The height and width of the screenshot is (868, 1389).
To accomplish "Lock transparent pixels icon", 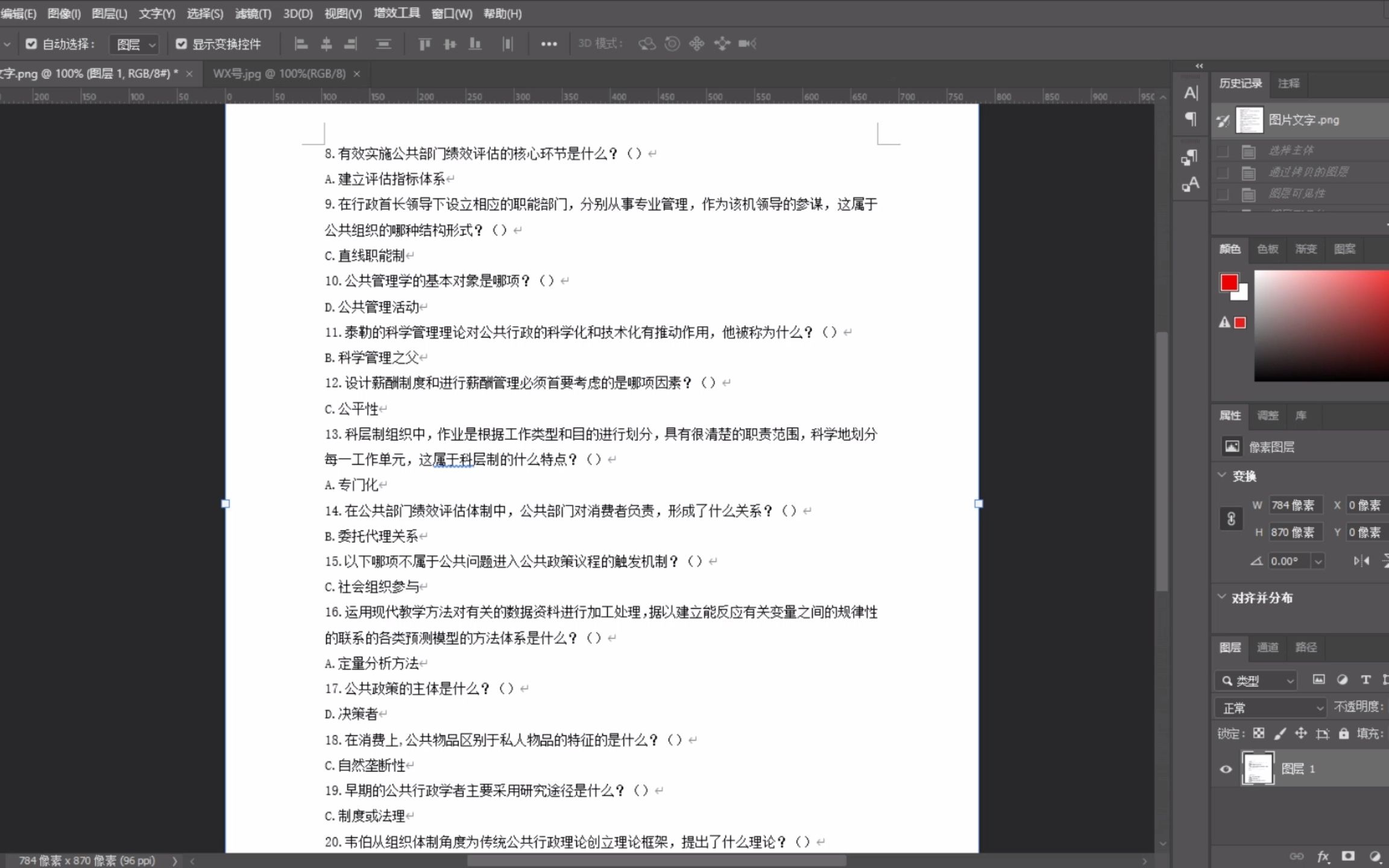I will pos(1259,734).
